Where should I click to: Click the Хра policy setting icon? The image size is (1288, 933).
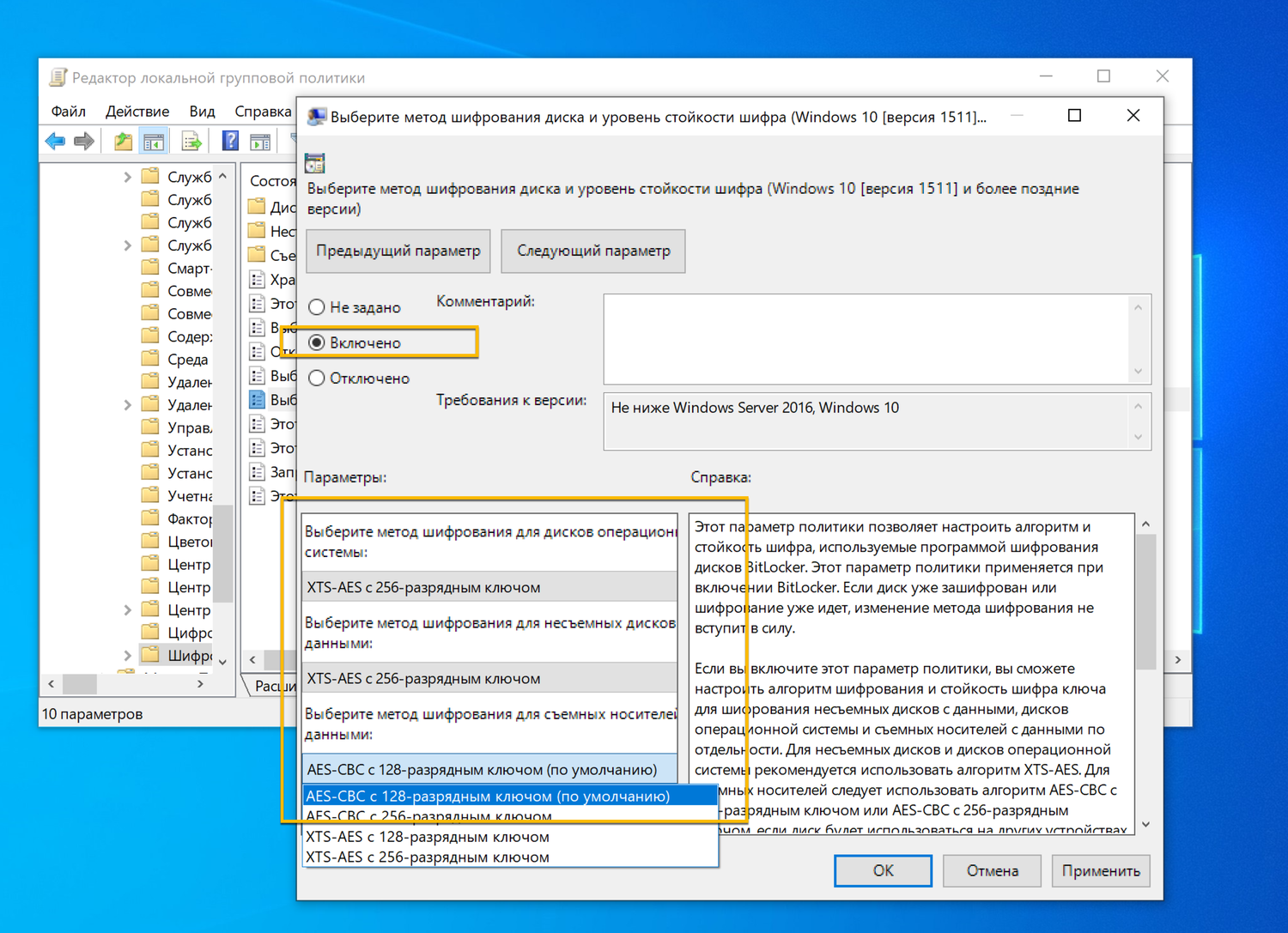point(257,279)
